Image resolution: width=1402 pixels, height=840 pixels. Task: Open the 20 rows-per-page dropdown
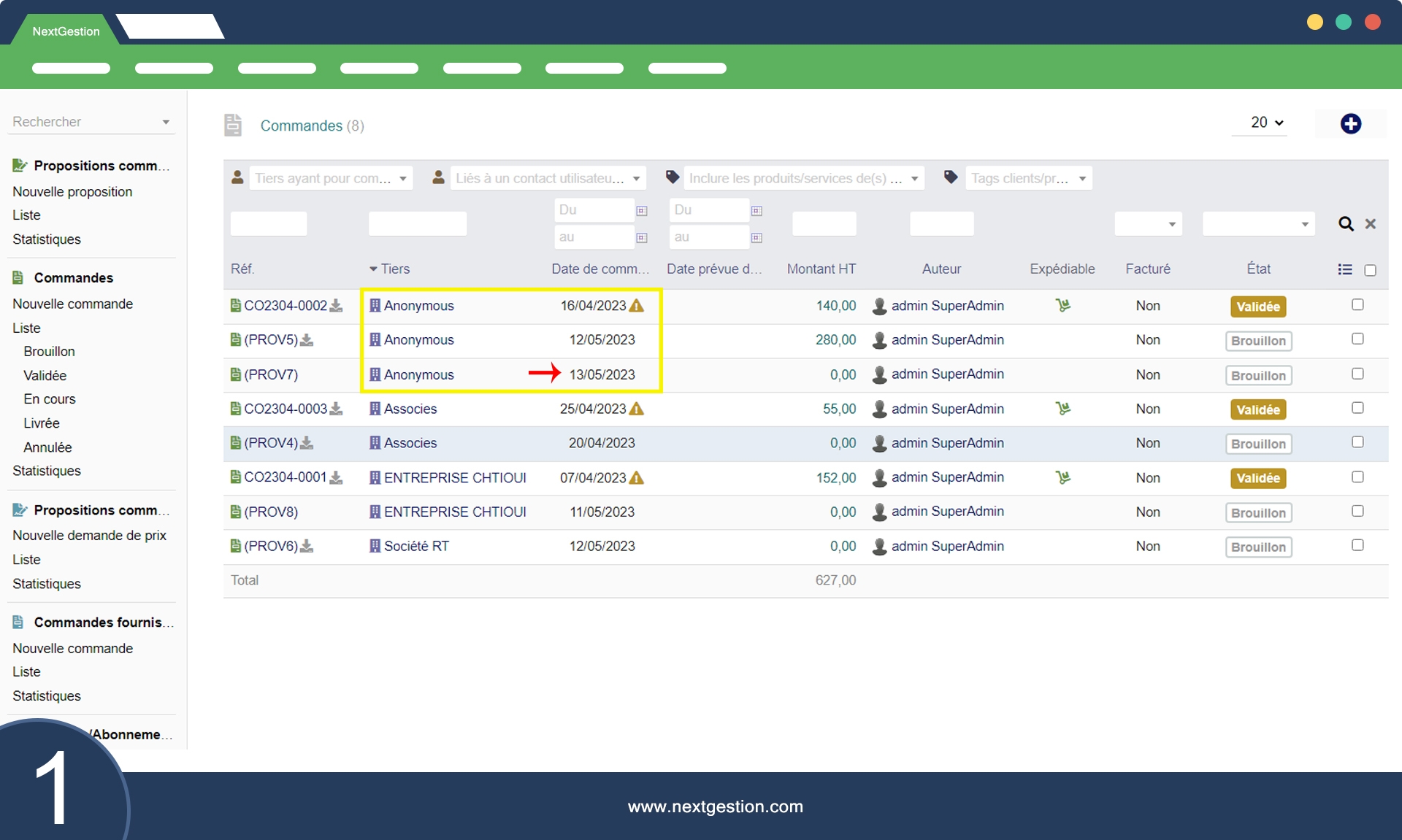(x=1267, y=123)
